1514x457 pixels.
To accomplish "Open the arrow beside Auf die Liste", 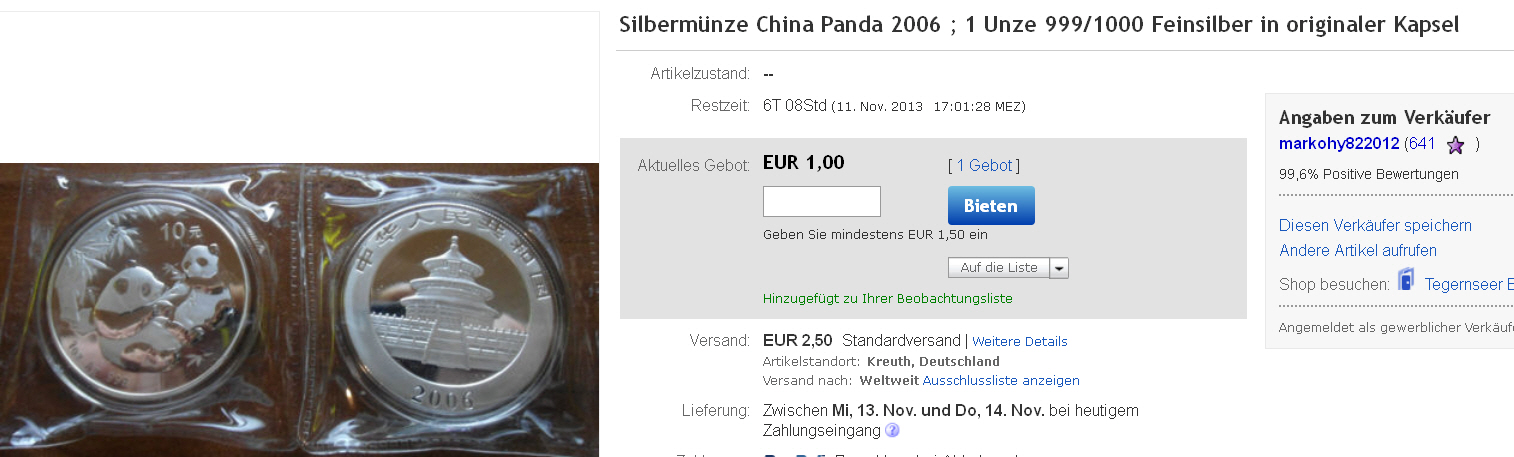I will (1059, 268).
